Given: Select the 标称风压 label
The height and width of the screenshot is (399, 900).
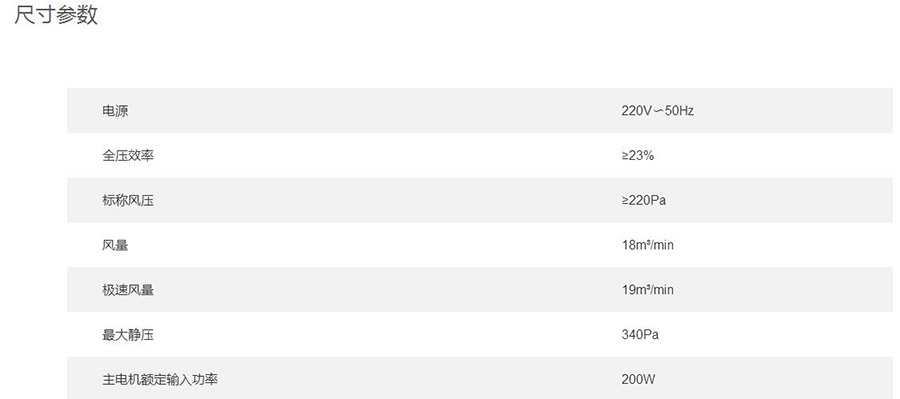Looking at the screenshot, I should coord(128,200).
